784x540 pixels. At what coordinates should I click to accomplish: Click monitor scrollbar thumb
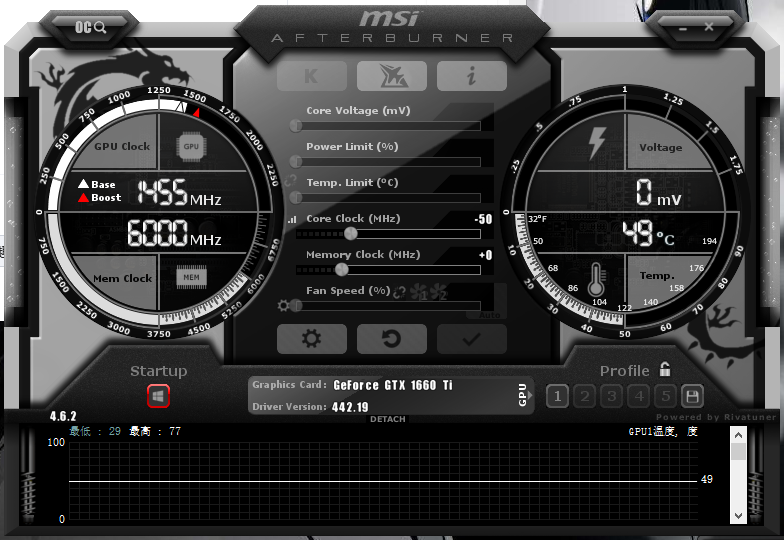tap(738, 452)
